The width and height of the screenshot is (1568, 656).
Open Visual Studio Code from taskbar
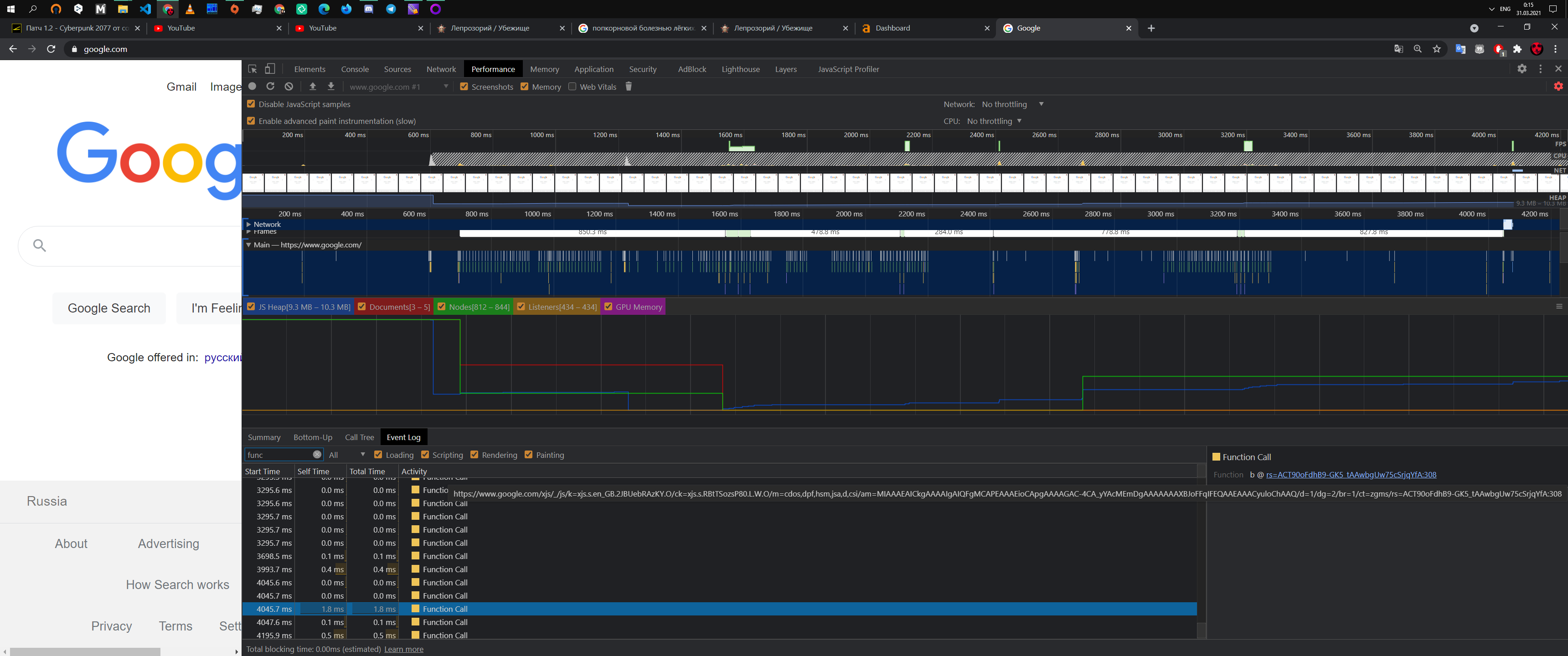click(x=145, y=9)
